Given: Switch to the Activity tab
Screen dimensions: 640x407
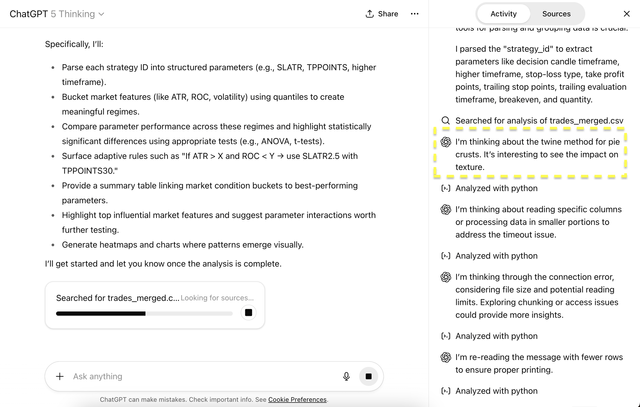Looking at the screenshot, I should coord(503,14).
